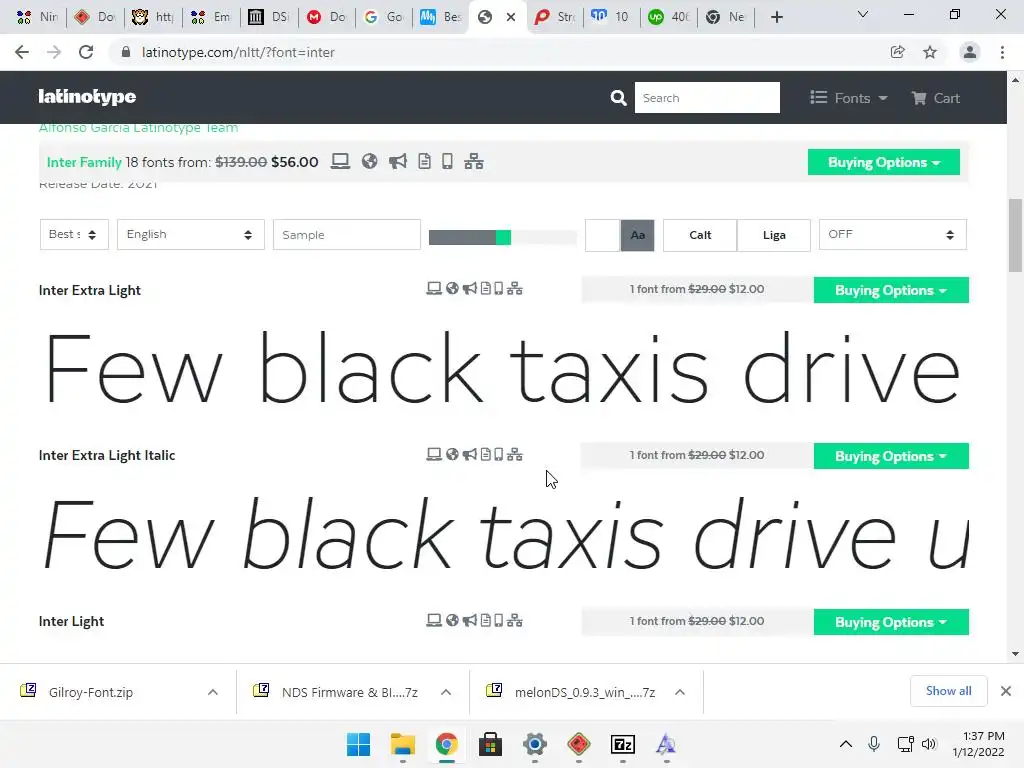Click the latinotype logo

pos(87,97)
